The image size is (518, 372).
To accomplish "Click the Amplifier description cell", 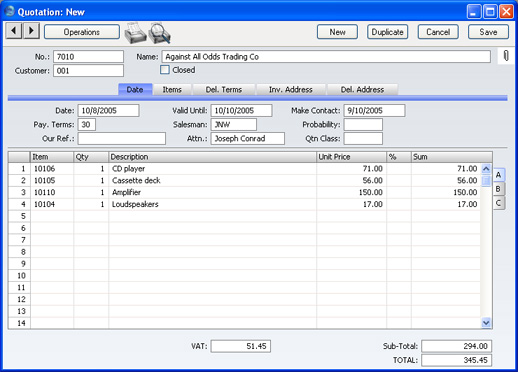I will tap(212, 192).
